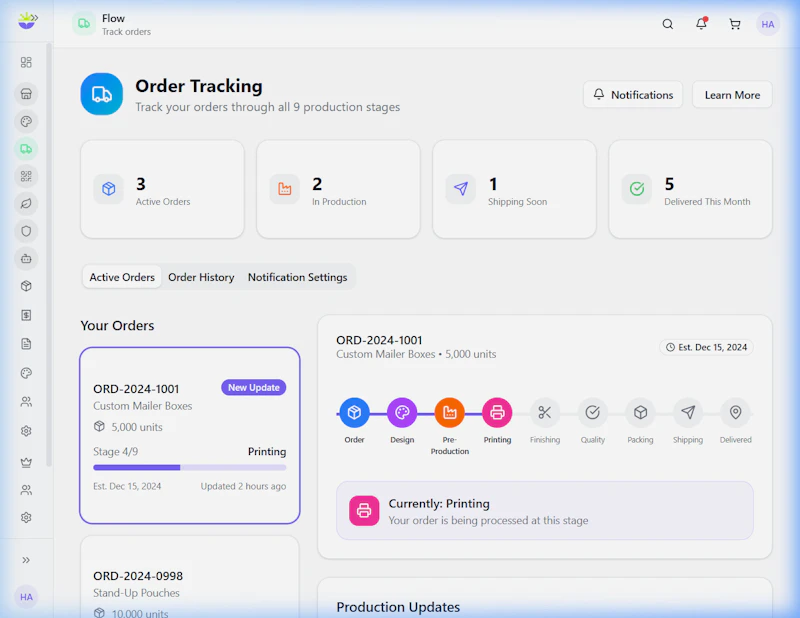Click the purple Design stage icon

(x=402, y=412)
